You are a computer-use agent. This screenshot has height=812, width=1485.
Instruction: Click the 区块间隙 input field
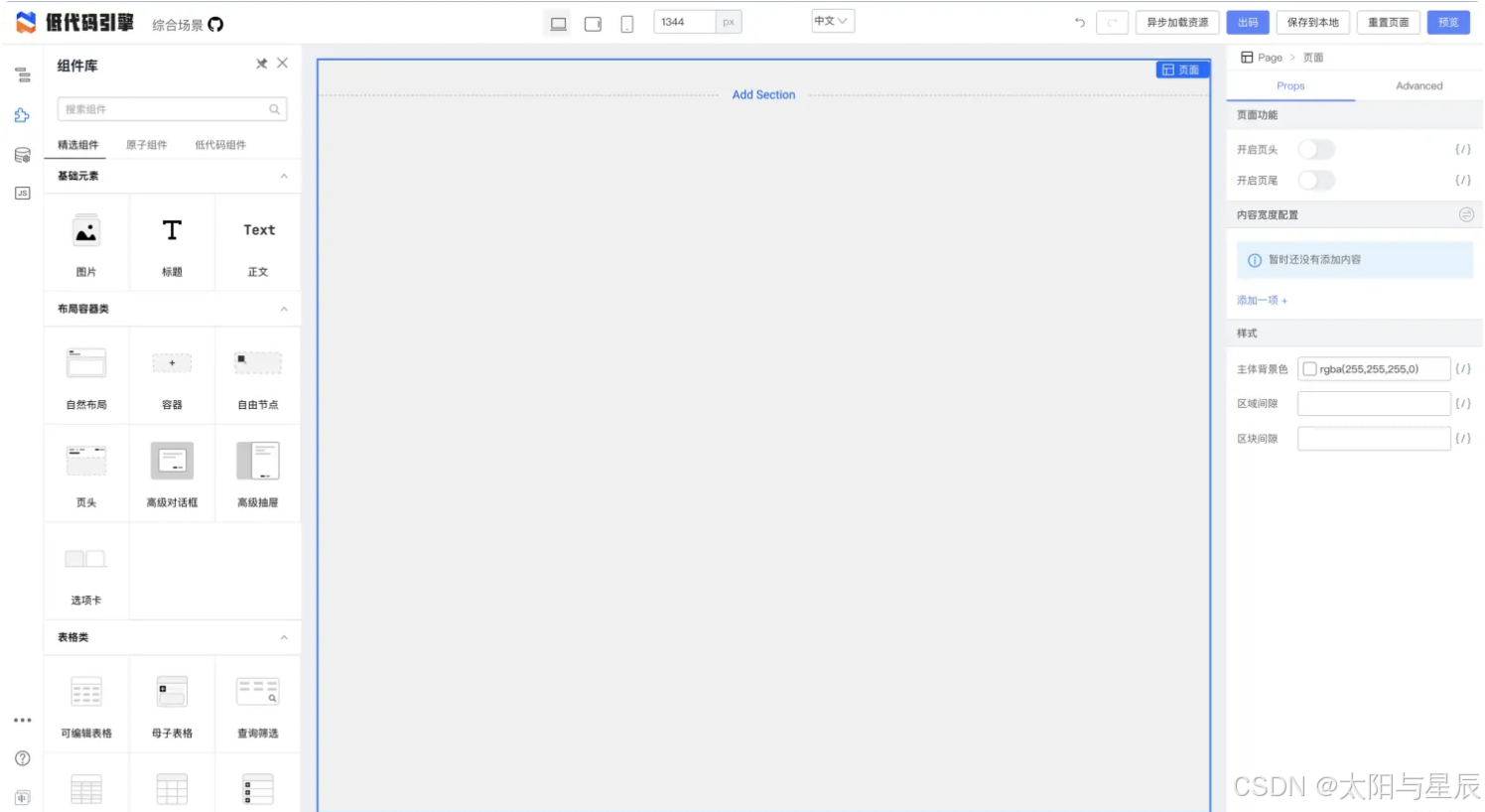coord(1374,439)
